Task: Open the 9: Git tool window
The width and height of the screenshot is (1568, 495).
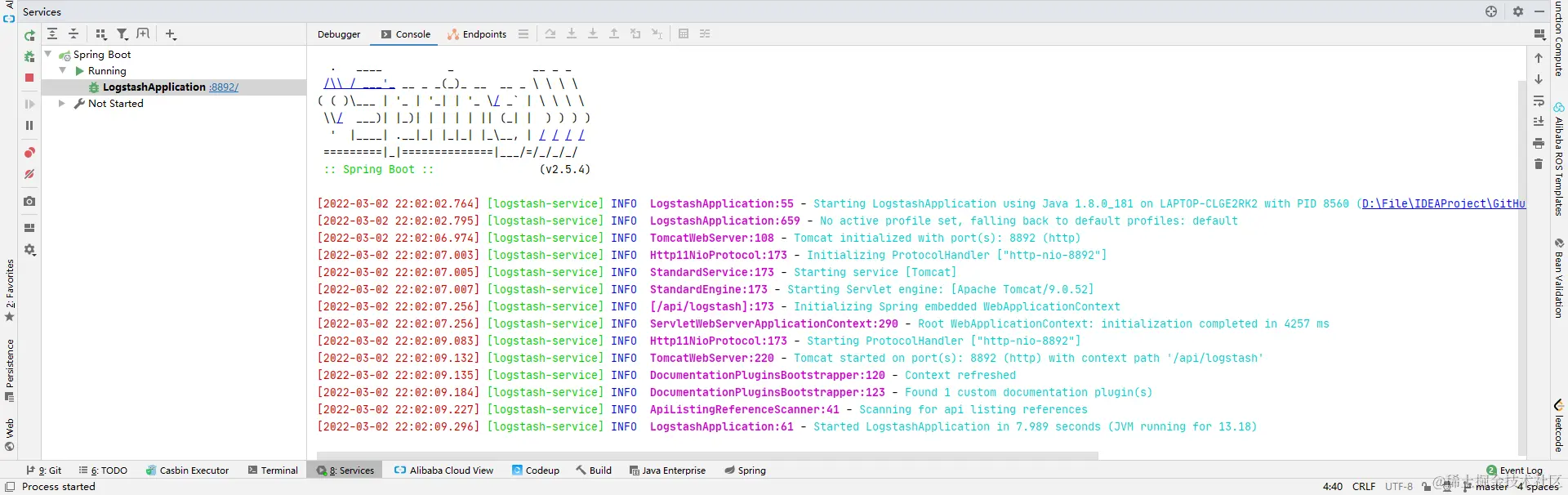Action: 44,470
